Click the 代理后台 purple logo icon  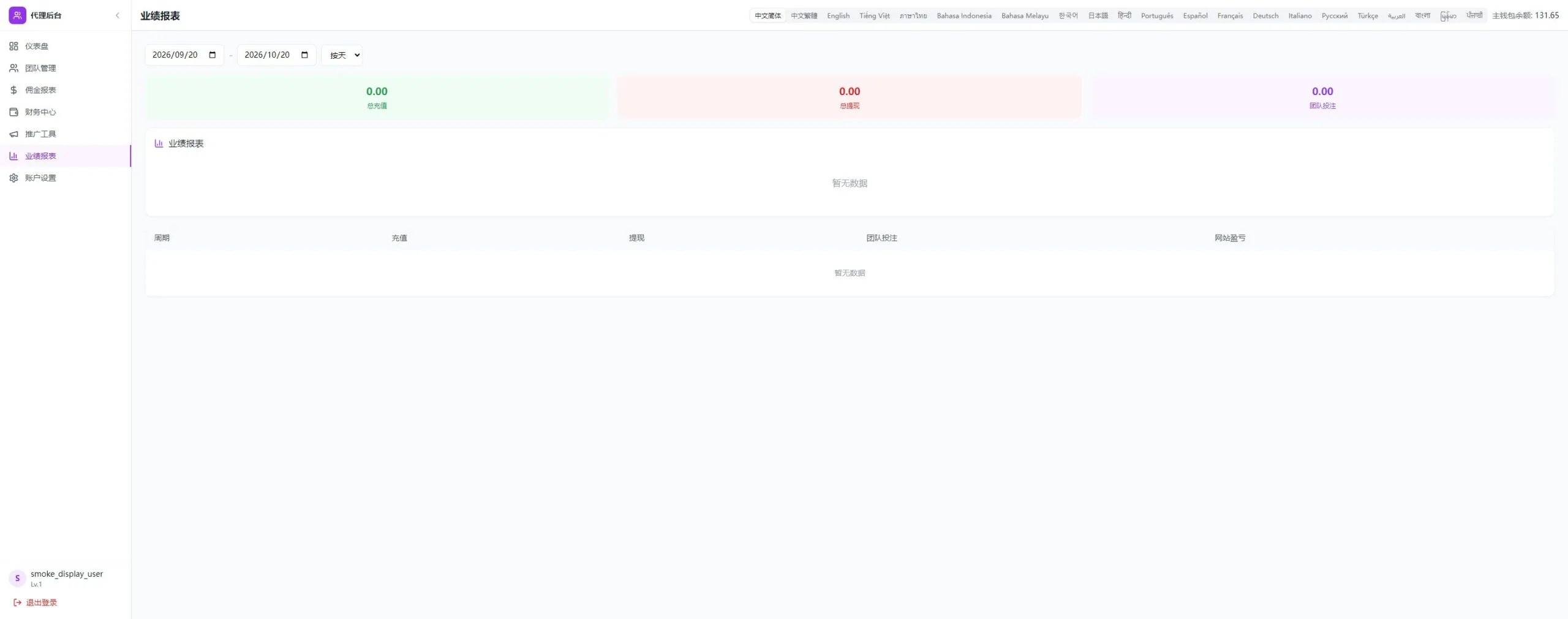tap(17, 15)
